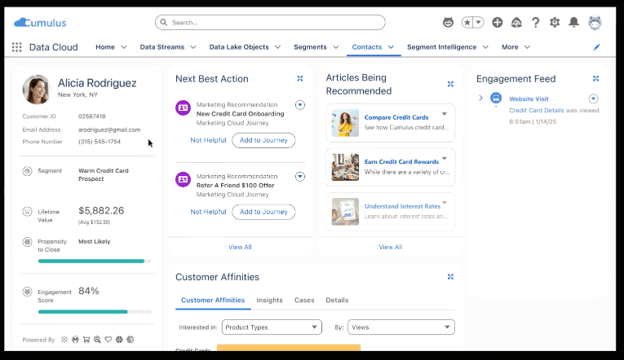
Task: Expand the Customer Affinities panel
Action: point(450,277)
